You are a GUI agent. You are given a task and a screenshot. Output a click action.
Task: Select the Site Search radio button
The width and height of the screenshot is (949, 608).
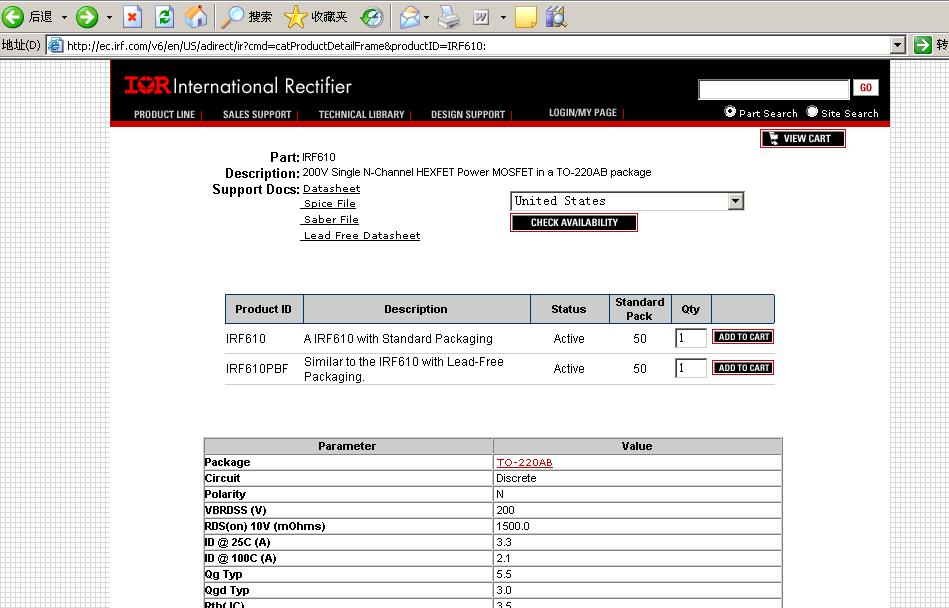812,112
